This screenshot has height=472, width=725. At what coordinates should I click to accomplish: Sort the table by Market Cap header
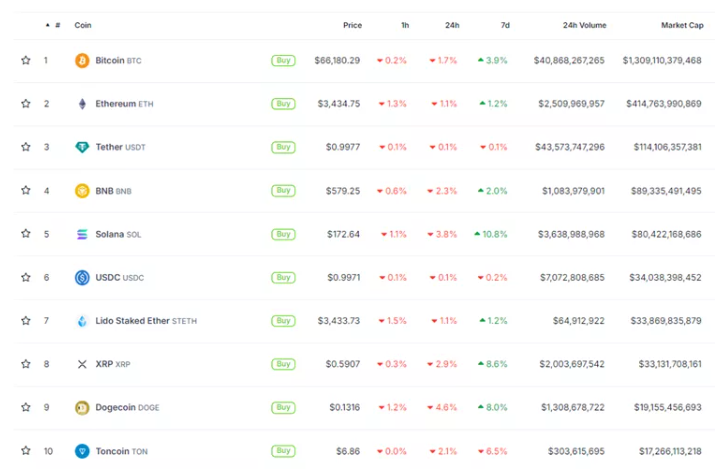(680, 25)
